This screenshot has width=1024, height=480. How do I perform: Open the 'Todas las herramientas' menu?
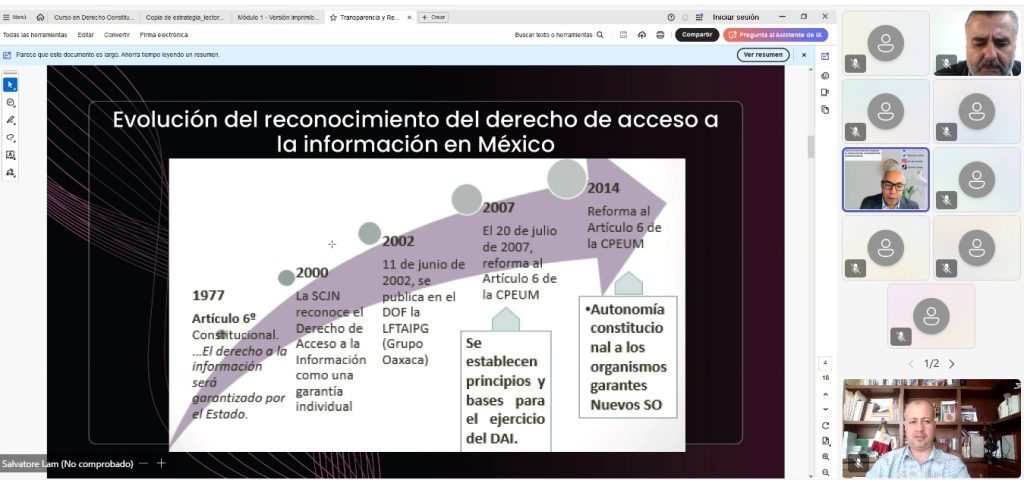pyautogui.click(x=35, y=35)
